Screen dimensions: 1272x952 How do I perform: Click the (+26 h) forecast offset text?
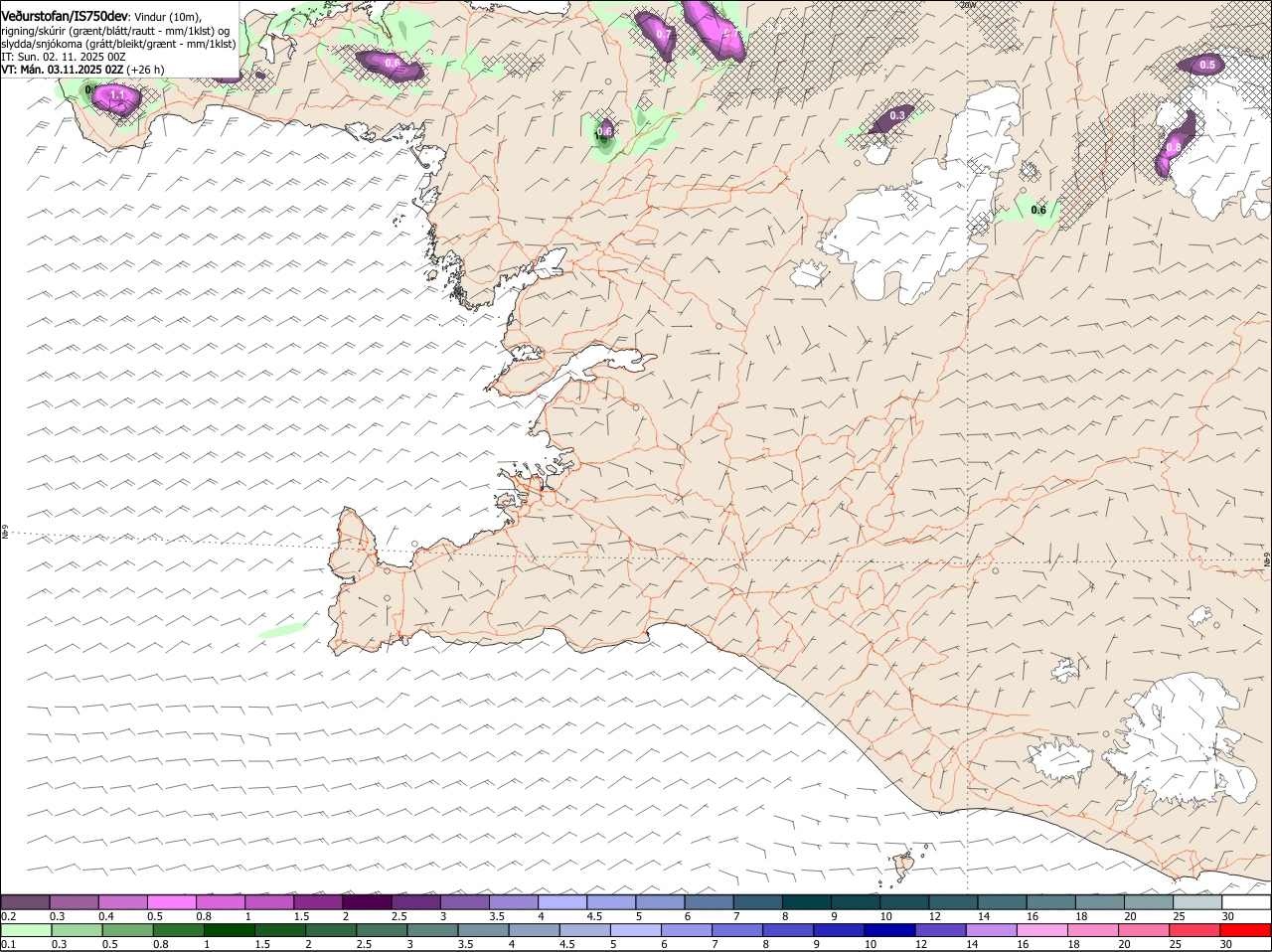click(146, 70)
